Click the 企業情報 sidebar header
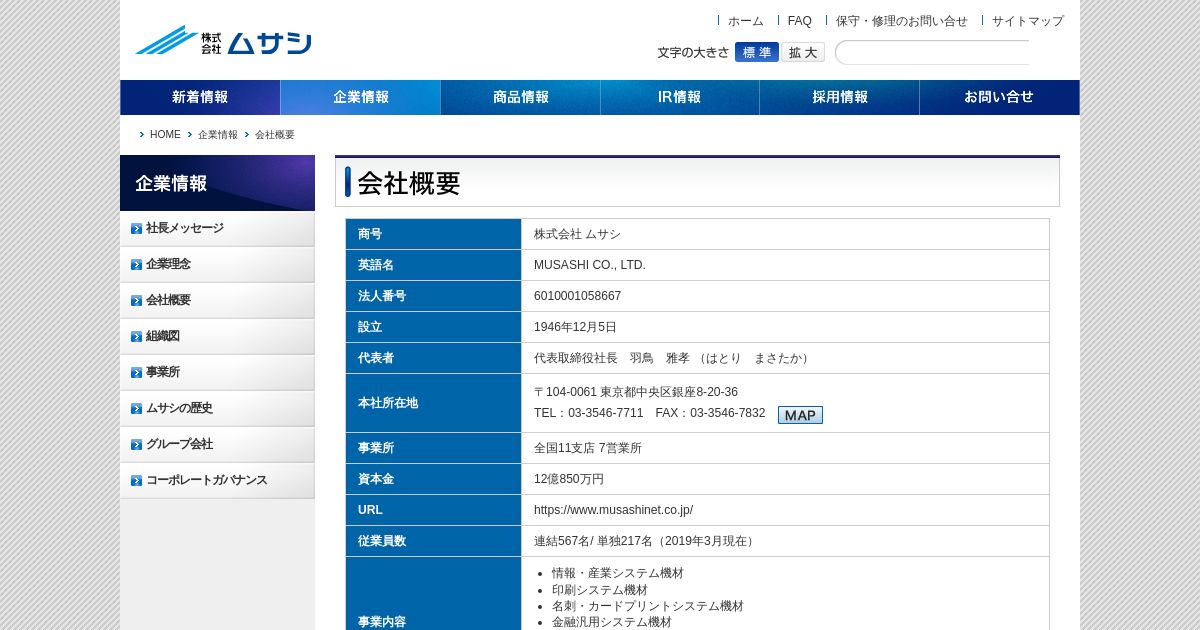1200x630 pixels. coord(217,183)
